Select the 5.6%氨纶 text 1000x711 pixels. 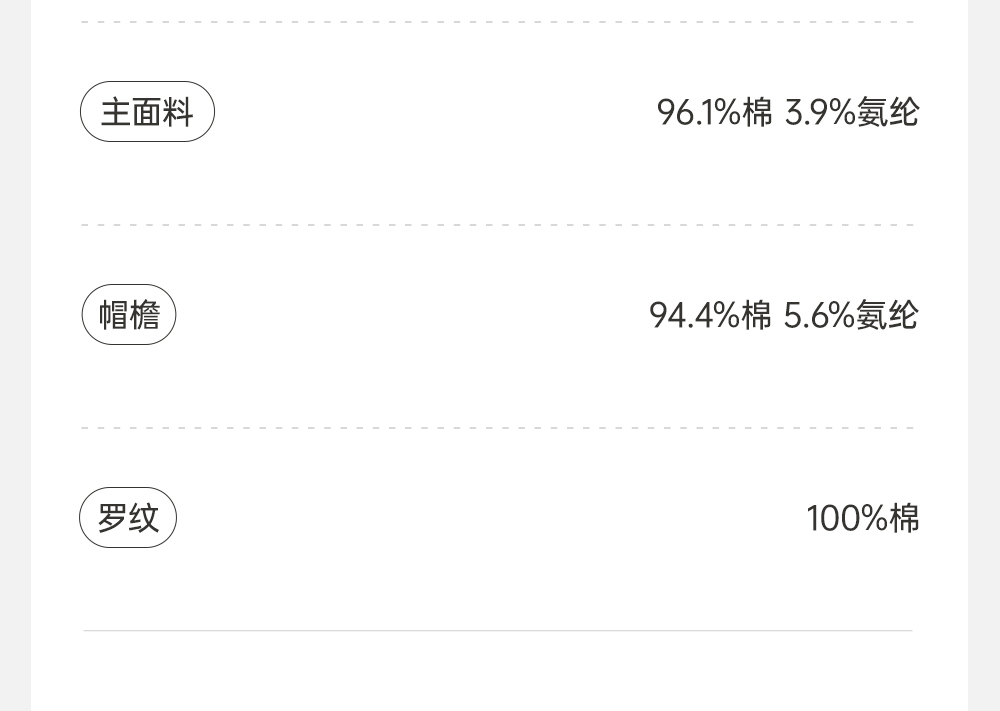(850, 315)
